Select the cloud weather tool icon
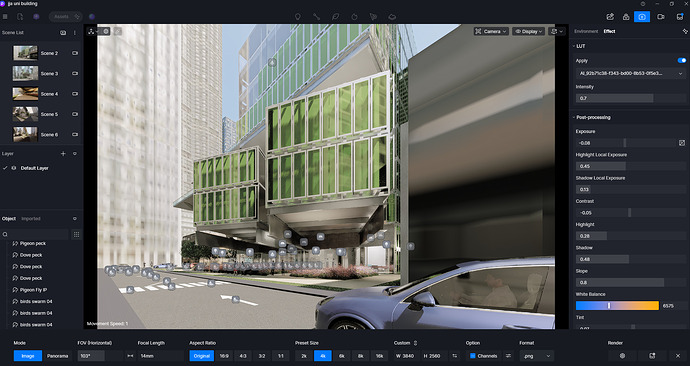This screenshot has height=366, width=690. coord(392,17)
